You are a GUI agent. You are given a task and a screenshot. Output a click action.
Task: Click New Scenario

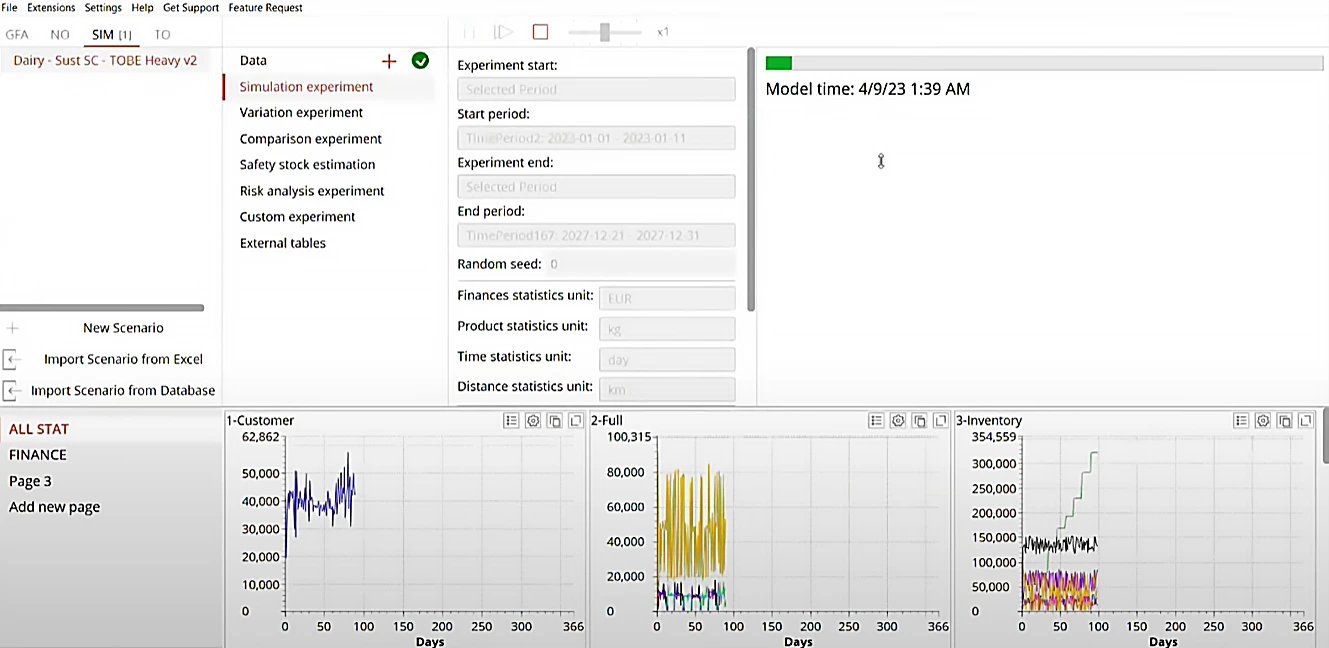point(123,328)
